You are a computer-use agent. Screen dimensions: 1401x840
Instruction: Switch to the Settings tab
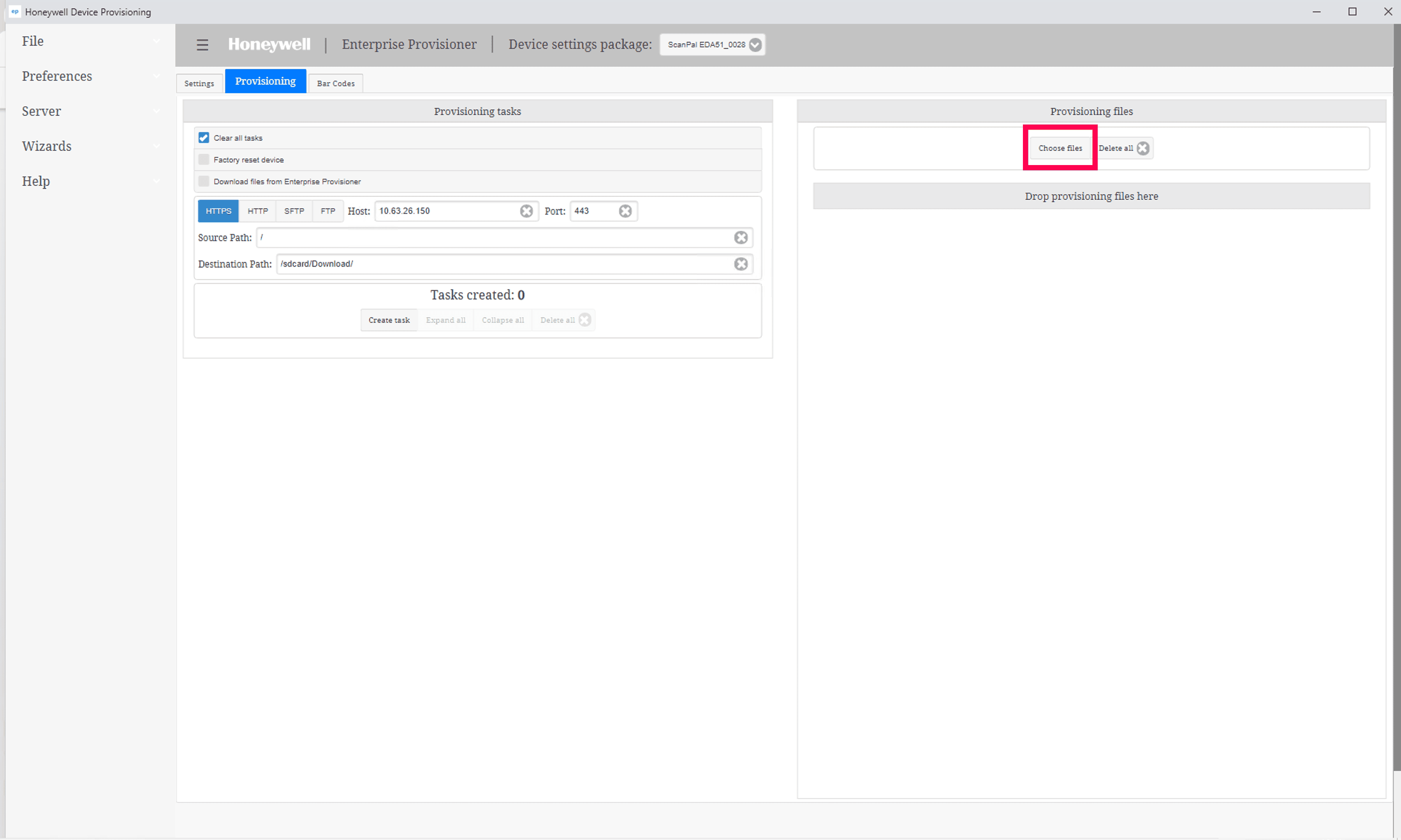[x=199, y=84]
